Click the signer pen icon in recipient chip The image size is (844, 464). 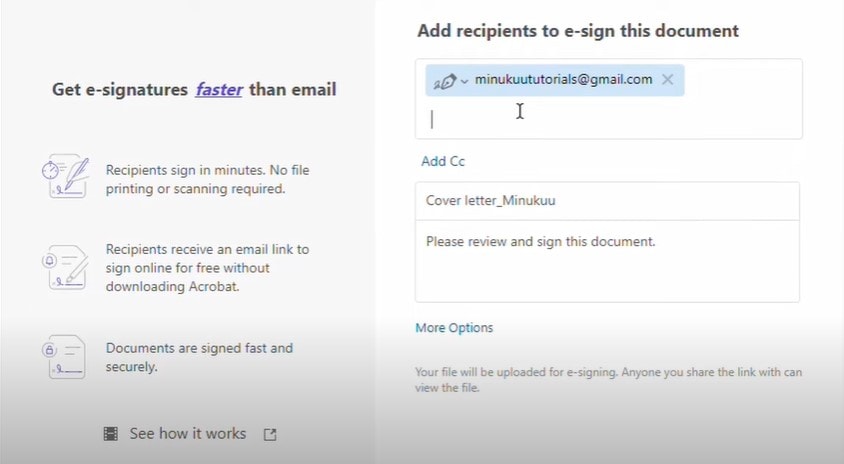point(446,81)
